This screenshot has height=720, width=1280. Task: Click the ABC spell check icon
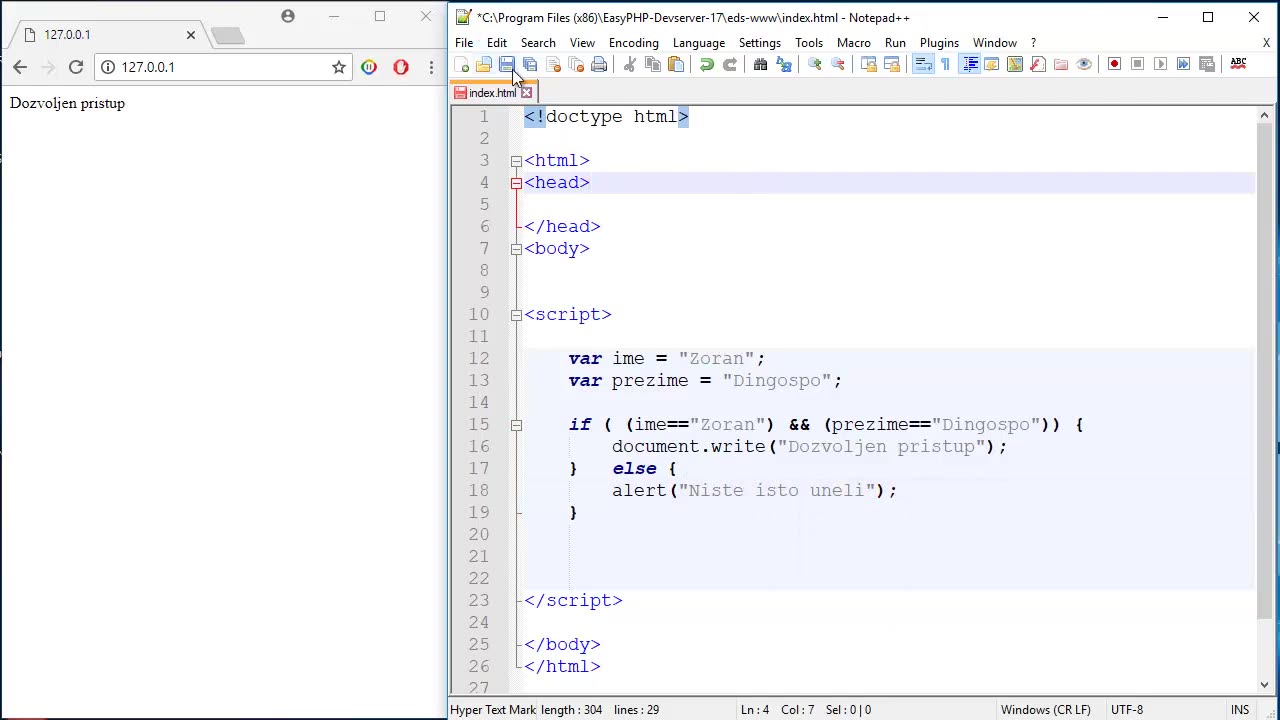point(1238,64)
